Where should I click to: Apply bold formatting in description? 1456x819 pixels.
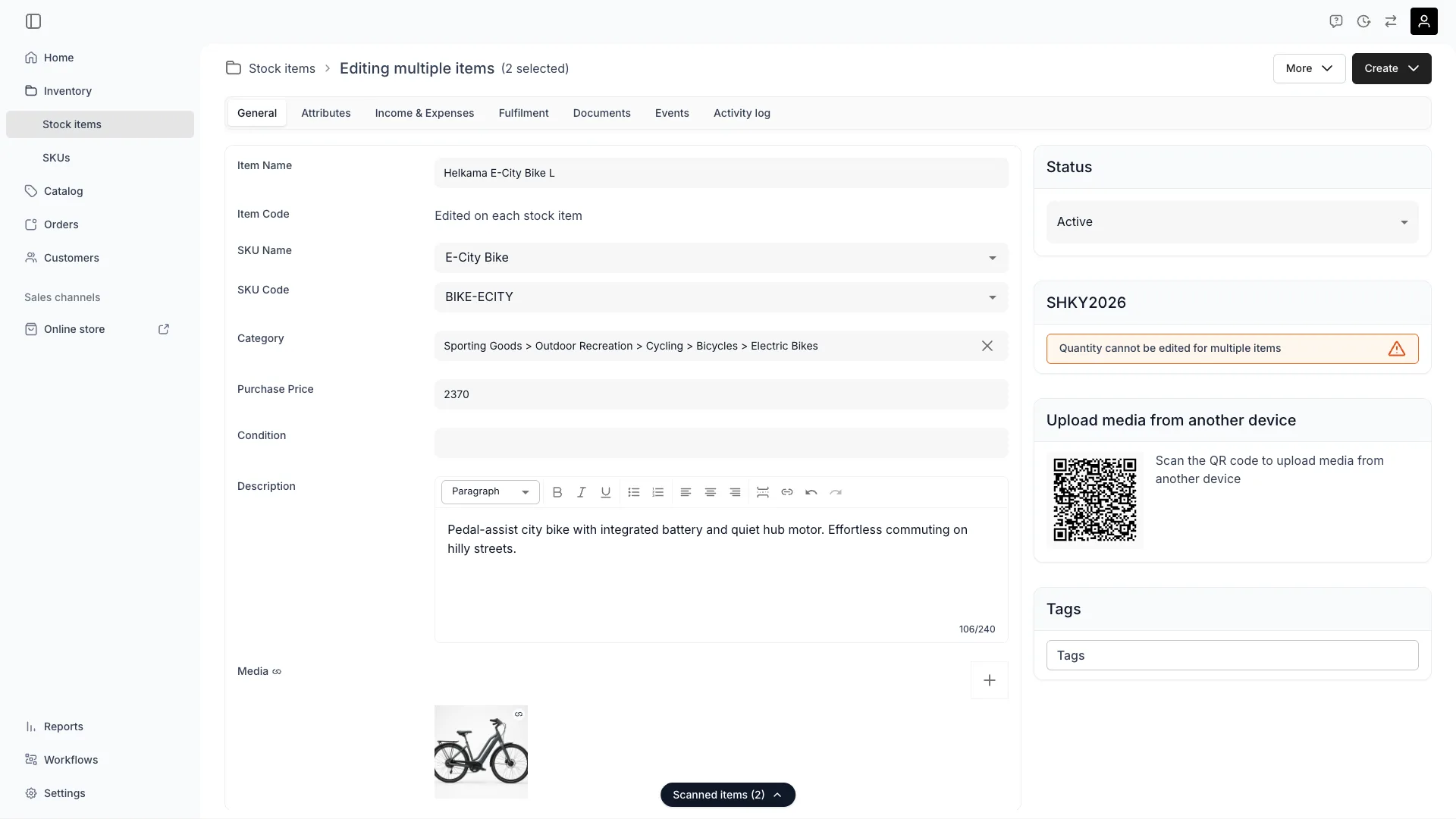(557, 492)
